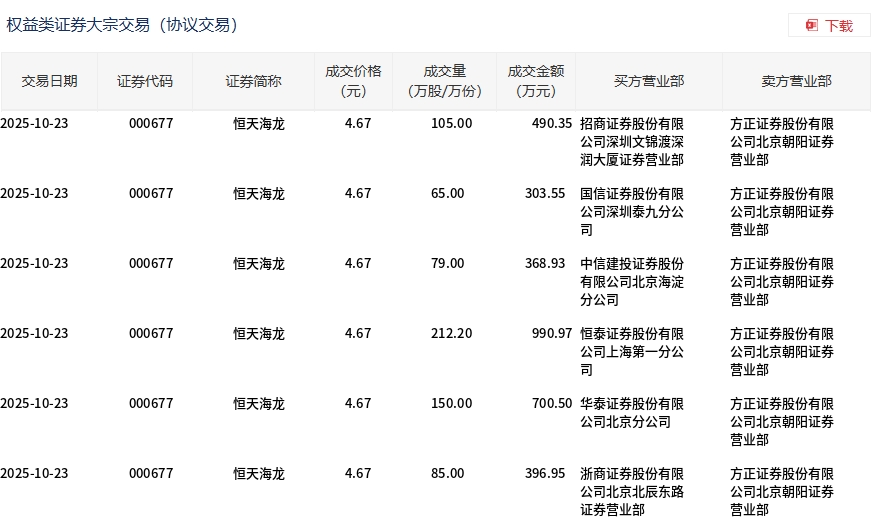This screenshot has width=872, height=532.
Task: Click the 下载 download button label
Action: click(839, 26)
